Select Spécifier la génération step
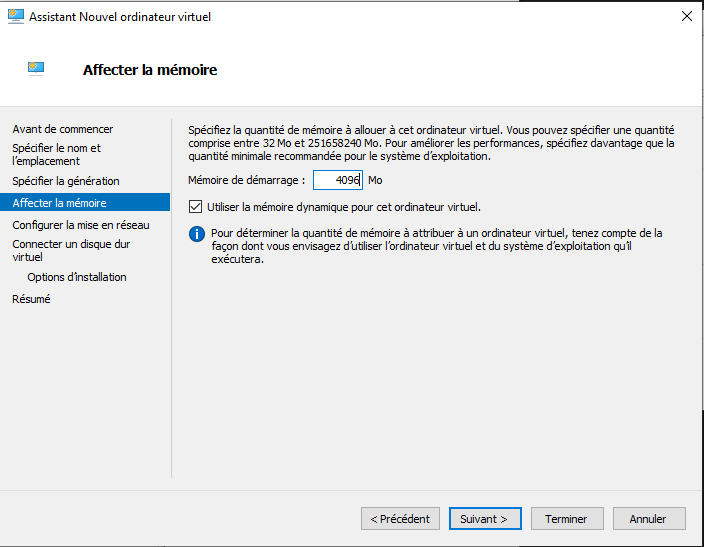Screen dimensions: 704x547 pyautogui.click(x=66, y=181)
